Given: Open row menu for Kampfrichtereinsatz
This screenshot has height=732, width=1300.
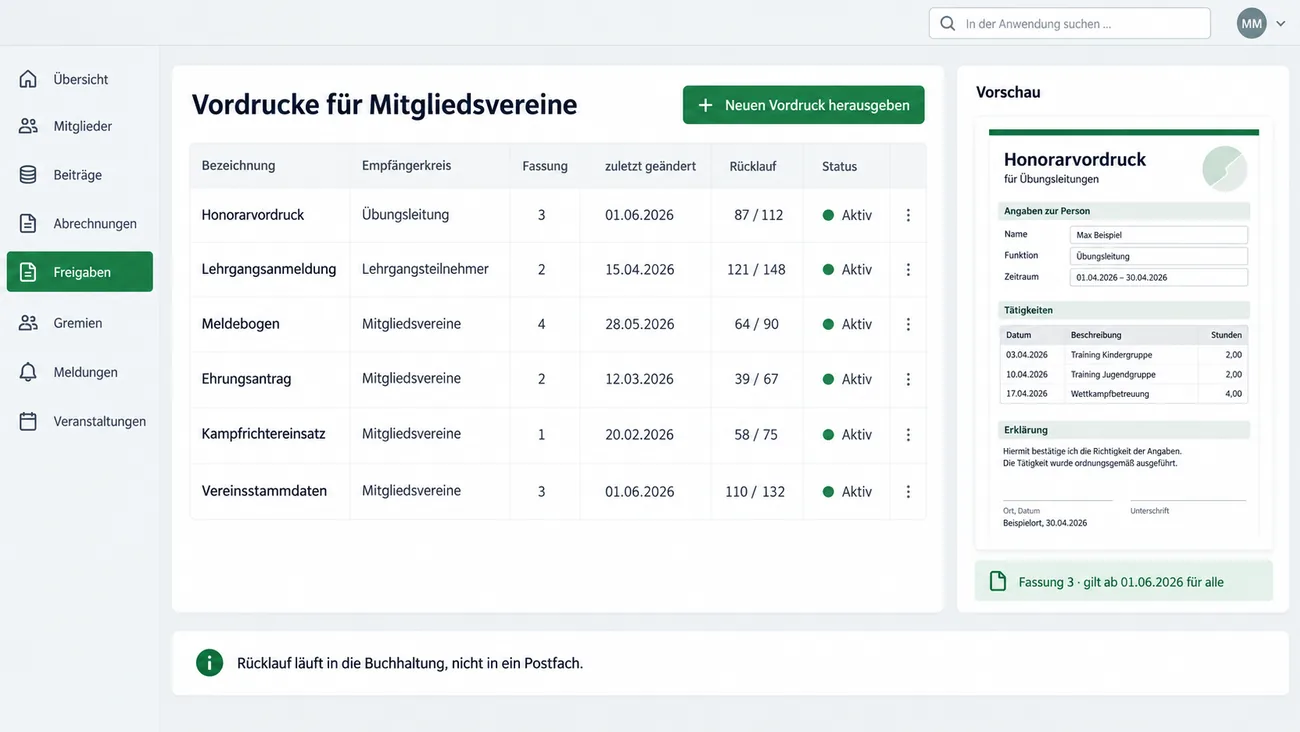Looking at the screenshot, I should click(908, 435).
